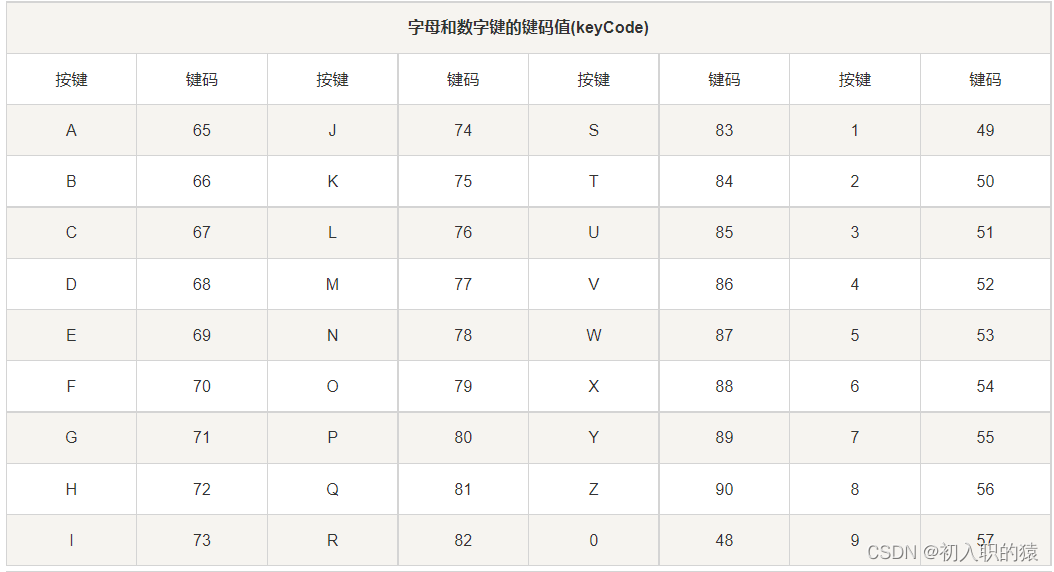Click the letter U cell

pyautogui.click(x=594, y=233)
